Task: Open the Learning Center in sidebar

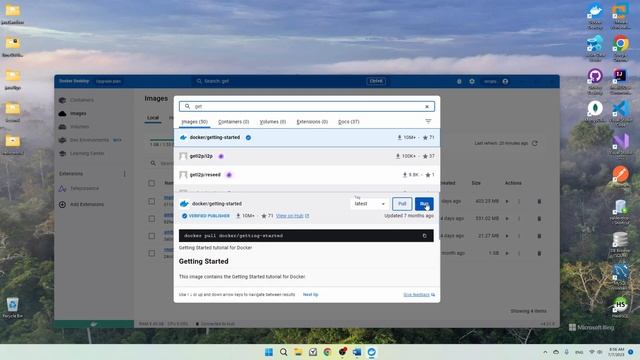Action: [87, 153]
